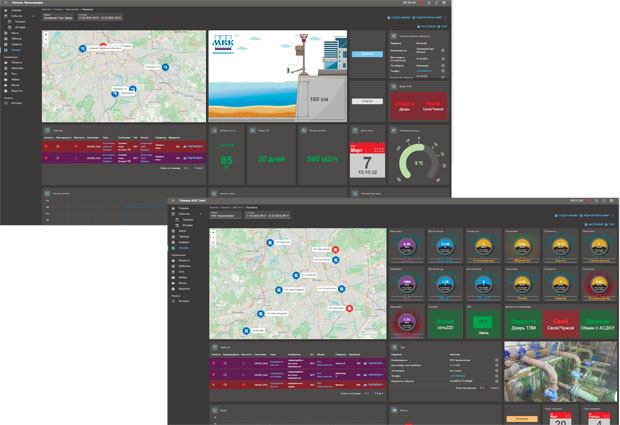The image size is (620, 425).
Task: Click the blue button beside the MBK illustration
Action: [x=367, y=54]
